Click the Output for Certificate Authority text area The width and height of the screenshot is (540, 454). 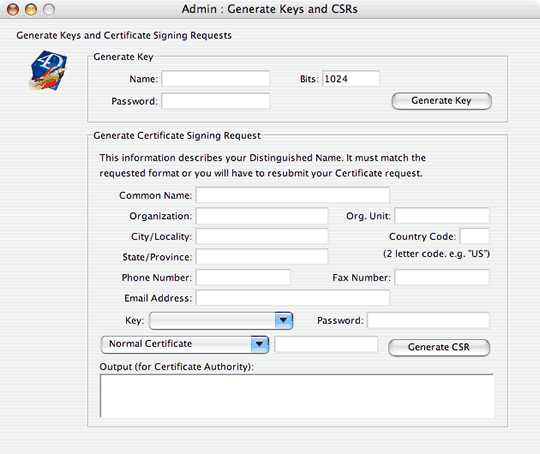297,396
